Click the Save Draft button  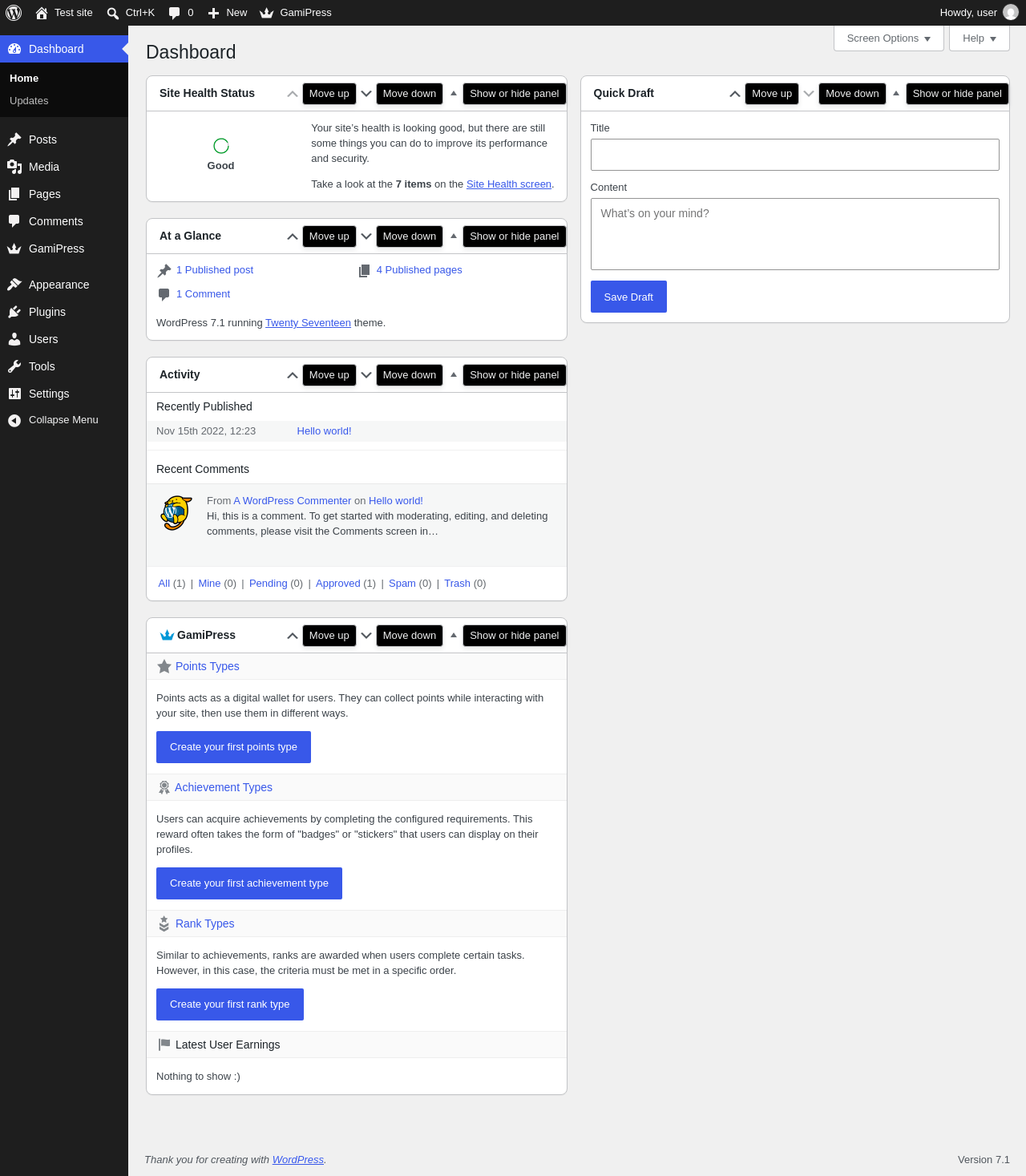click(x=628, y=297)
